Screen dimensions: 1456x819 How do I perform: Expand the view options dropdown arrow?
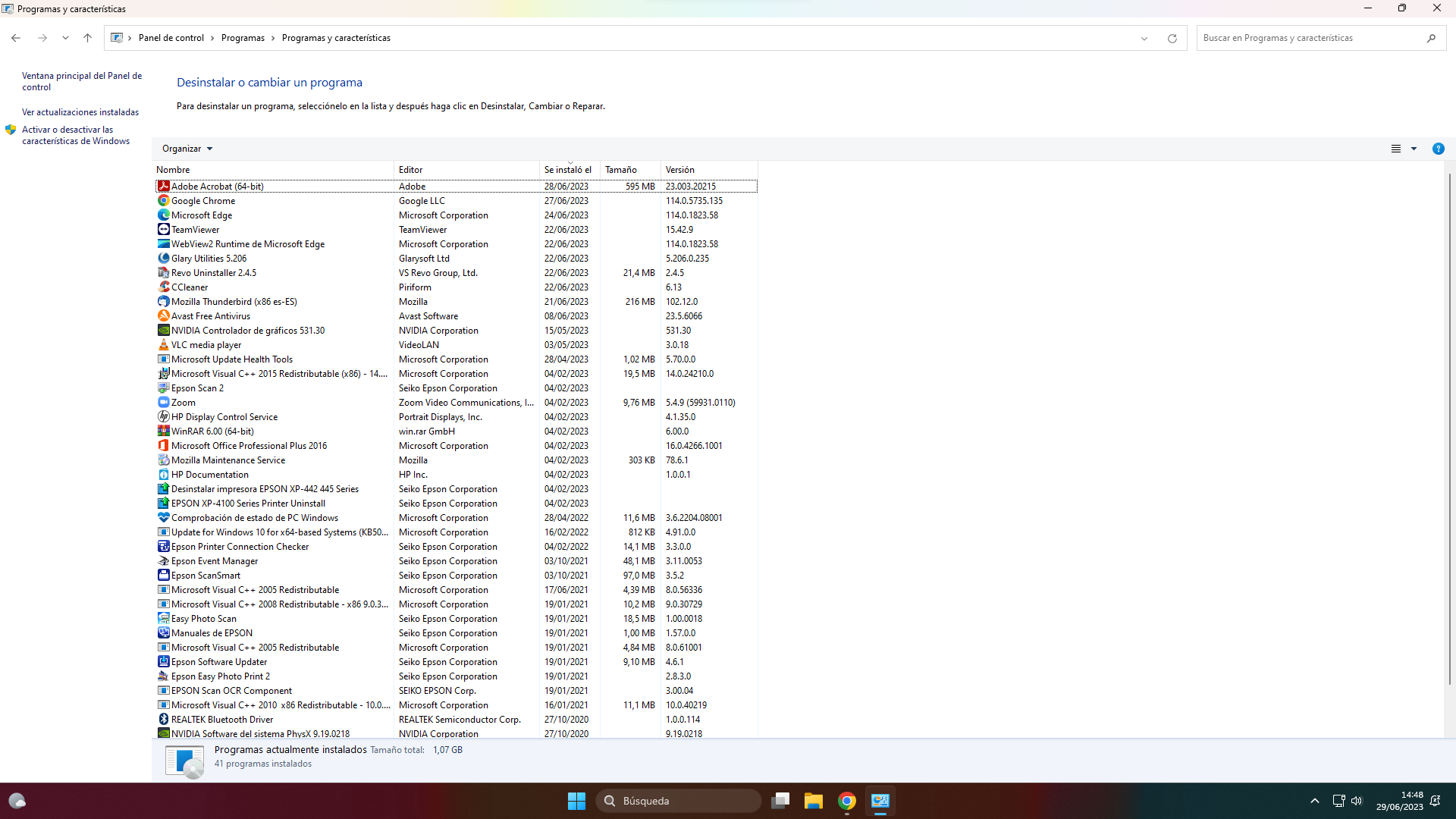(x=1414, y=149)
